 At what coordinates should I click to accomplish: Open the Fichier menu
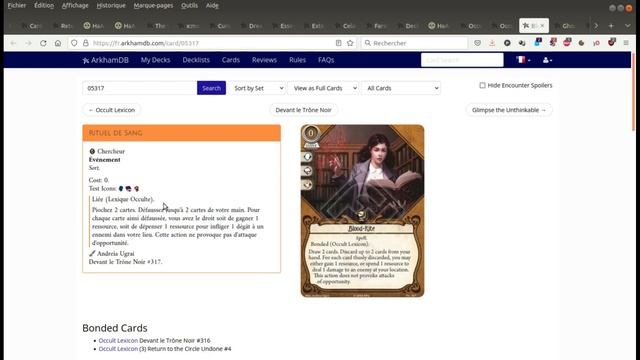click(x=17, y=5)
